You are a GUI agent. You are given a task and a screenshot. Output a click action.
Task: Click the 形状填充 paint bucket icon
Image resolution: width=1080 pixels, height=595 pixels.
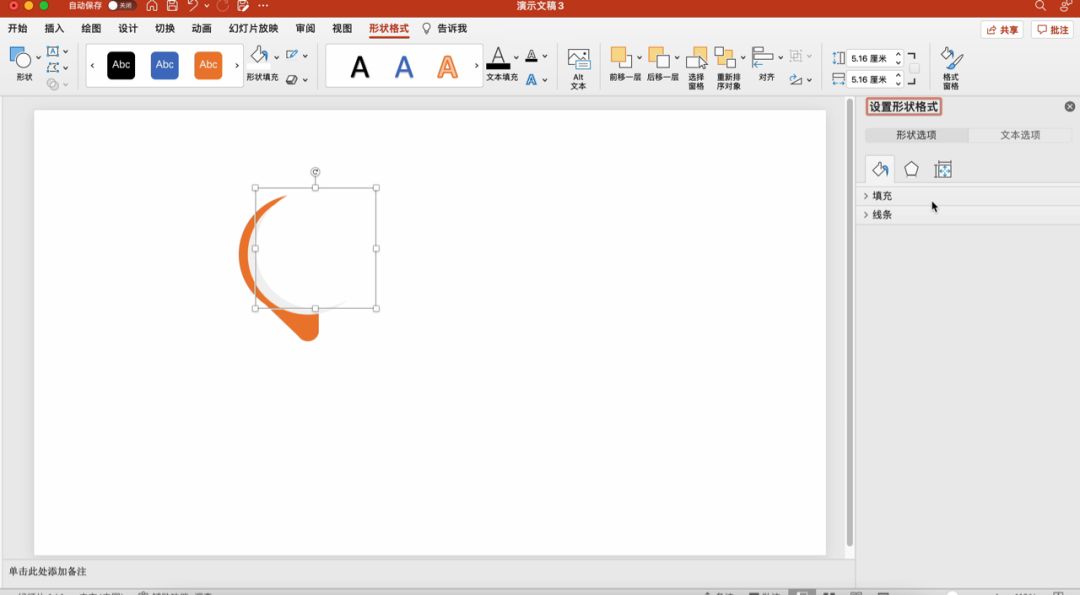[x=260, y=55]
